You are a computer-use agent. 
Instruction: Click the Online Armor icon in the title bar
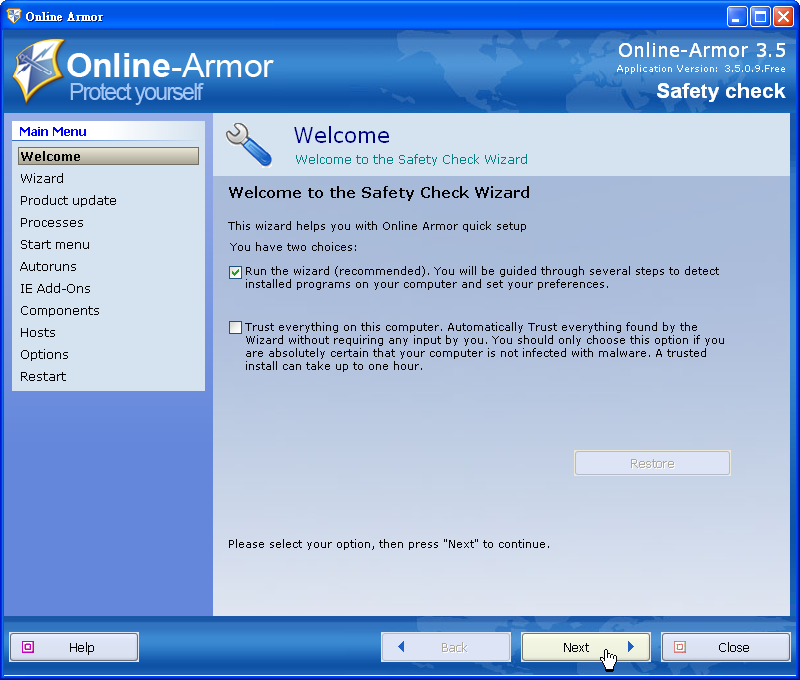(x=12, y=15)
